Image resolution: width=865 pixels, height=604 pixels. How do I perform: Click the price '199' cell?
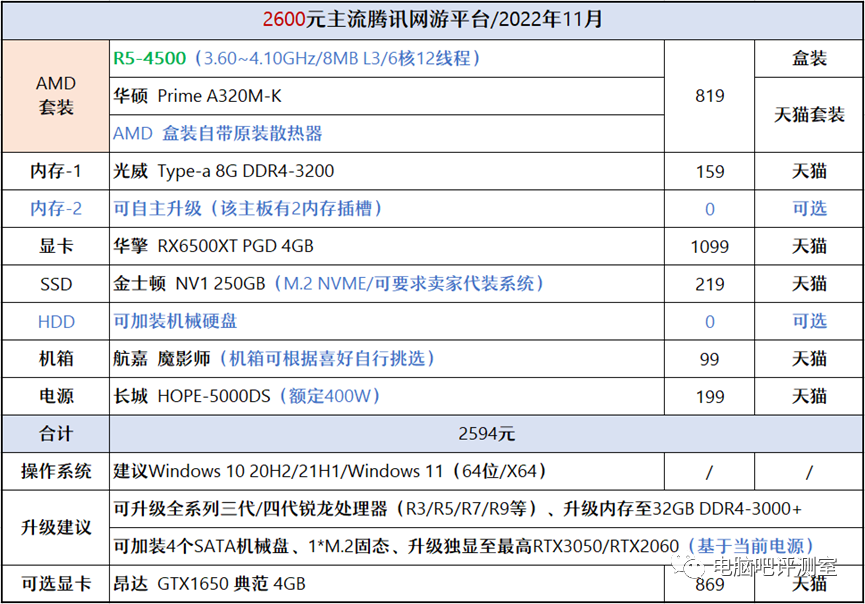pos(709,396)
